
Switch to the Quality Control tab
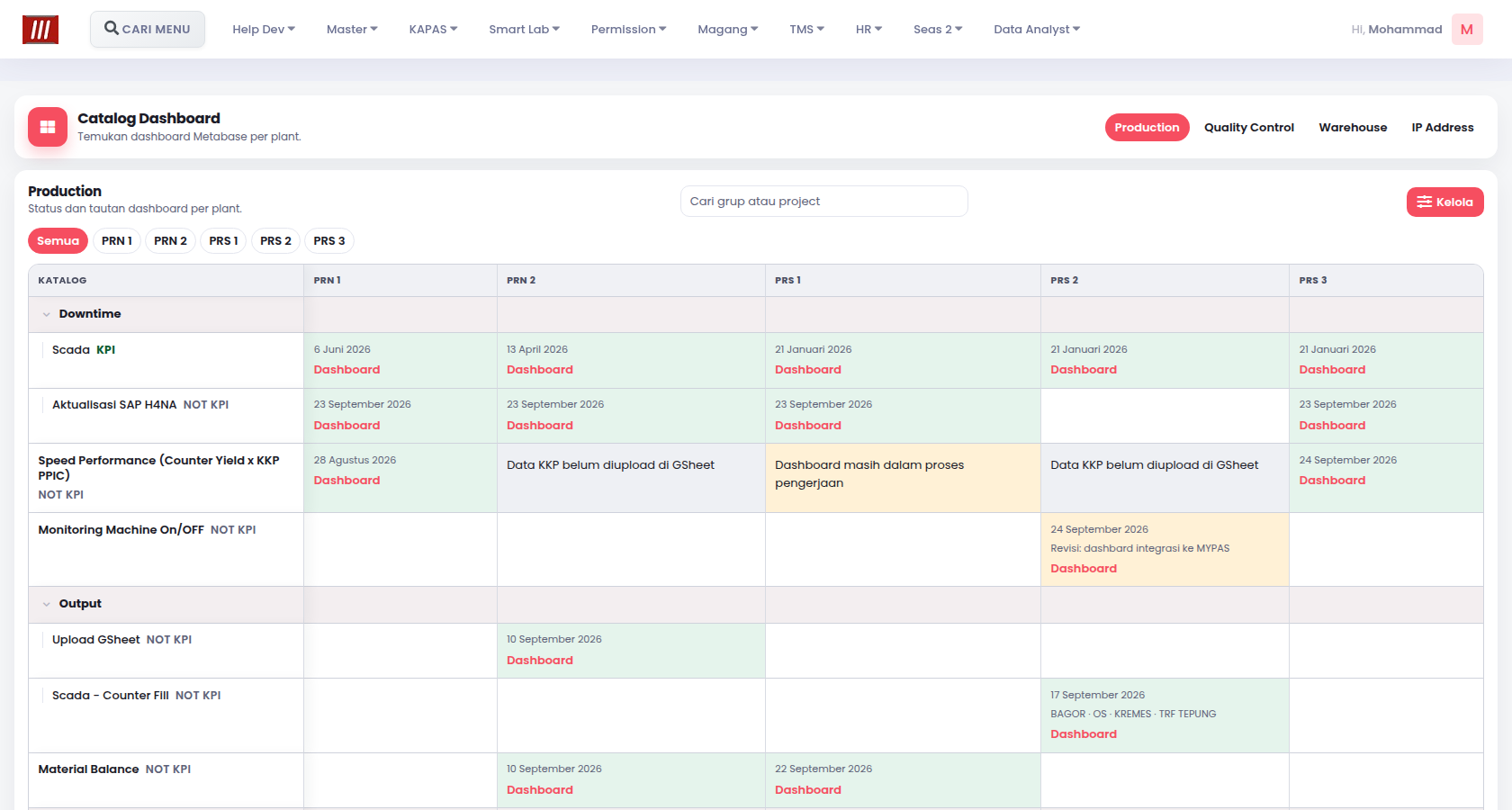pos(1249,127)
